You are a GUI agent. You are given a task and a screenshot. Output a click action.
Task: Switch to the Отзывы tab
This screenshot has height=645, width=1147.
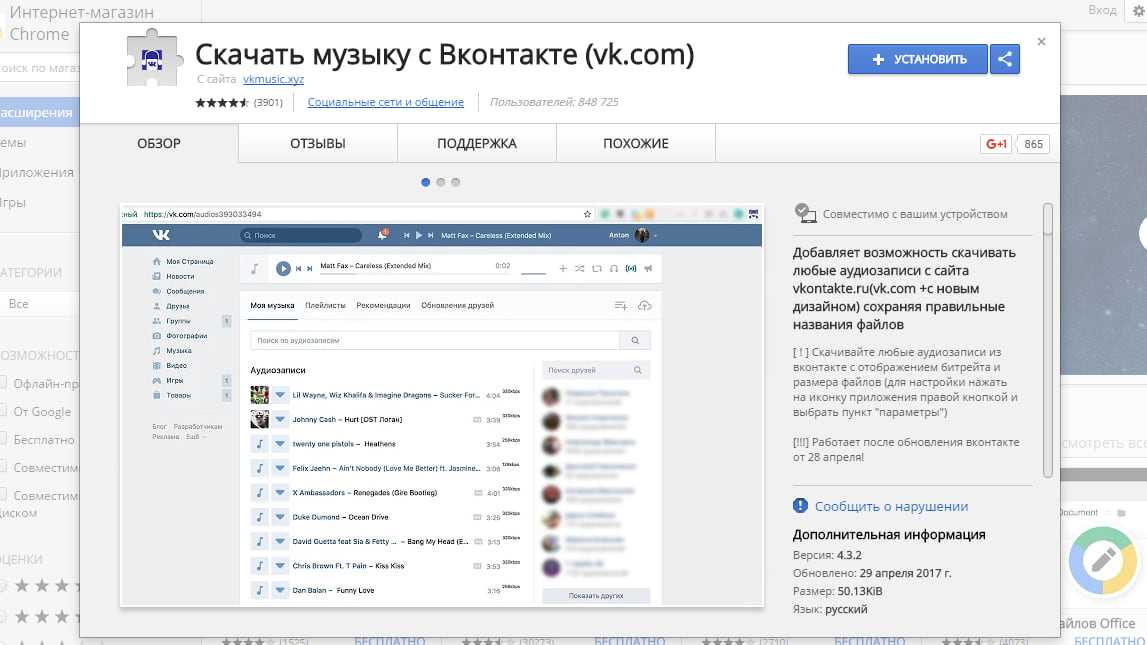pos(317,143)
